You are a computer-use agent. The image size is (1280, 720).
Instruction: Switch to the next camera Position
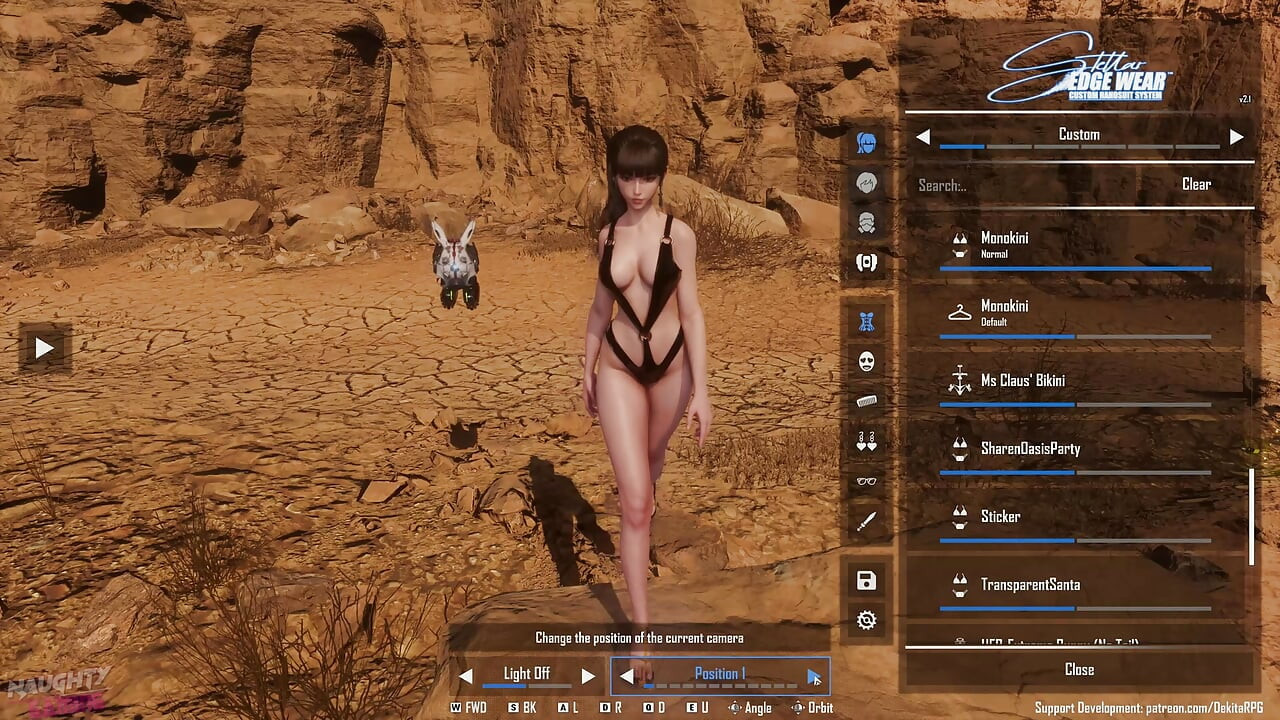click(x=812, y=676)
